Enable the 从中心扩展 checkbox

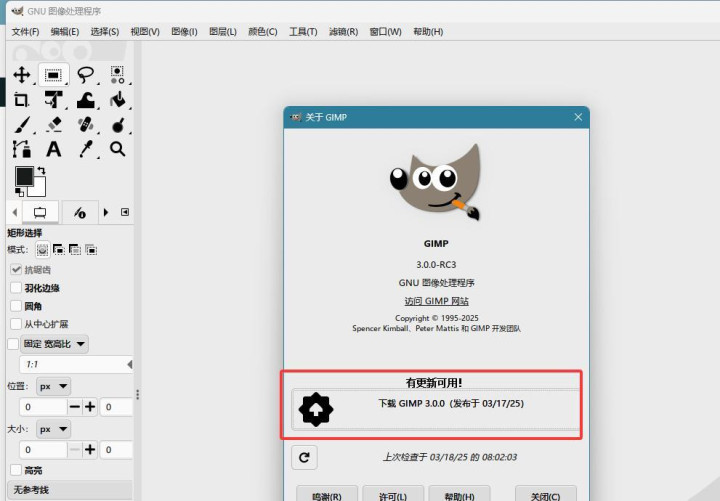click(x=16, y=324)
